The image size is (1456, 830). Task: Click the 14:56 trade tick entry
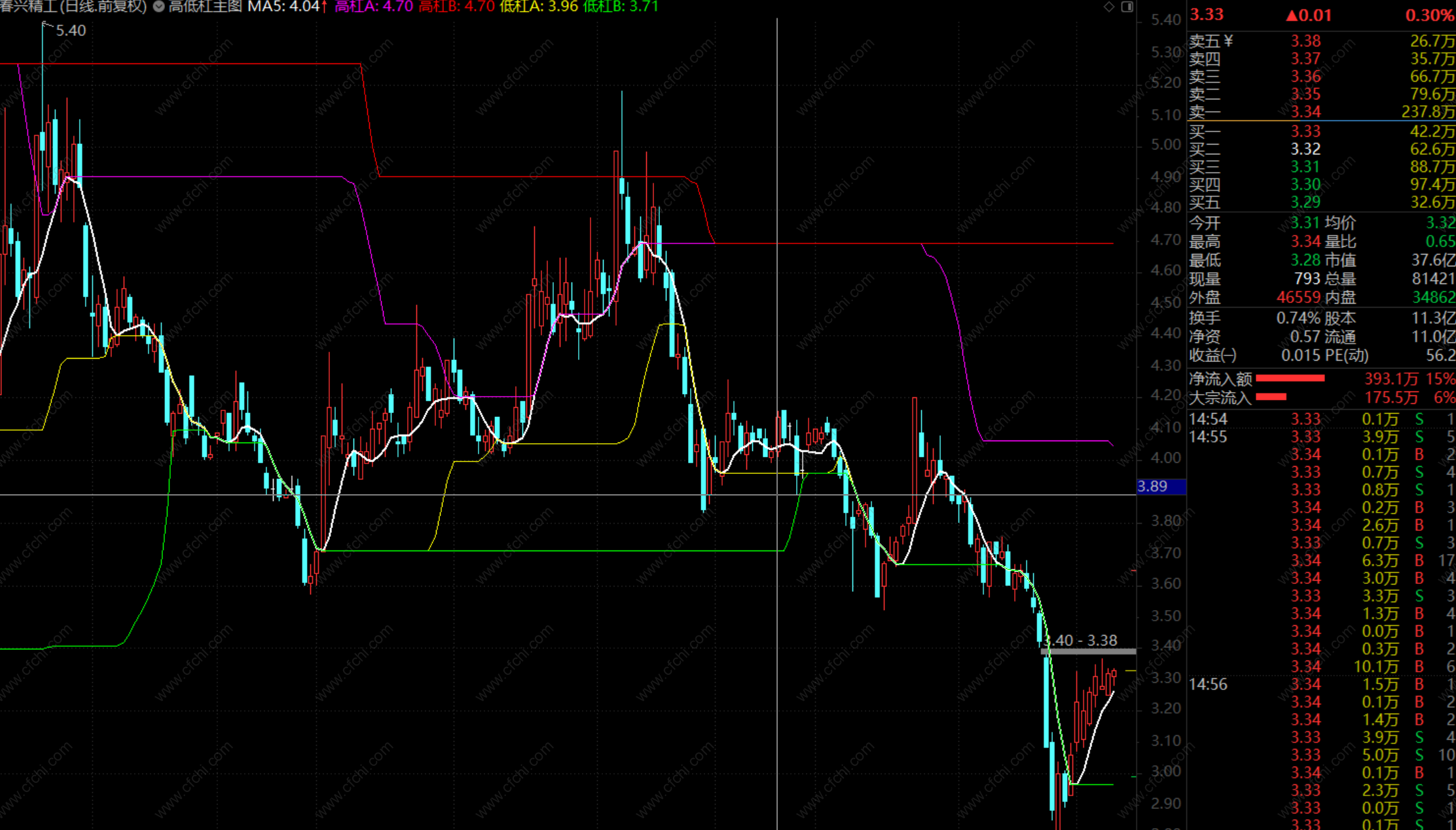pyautogui.click(x=1208, y=684)
